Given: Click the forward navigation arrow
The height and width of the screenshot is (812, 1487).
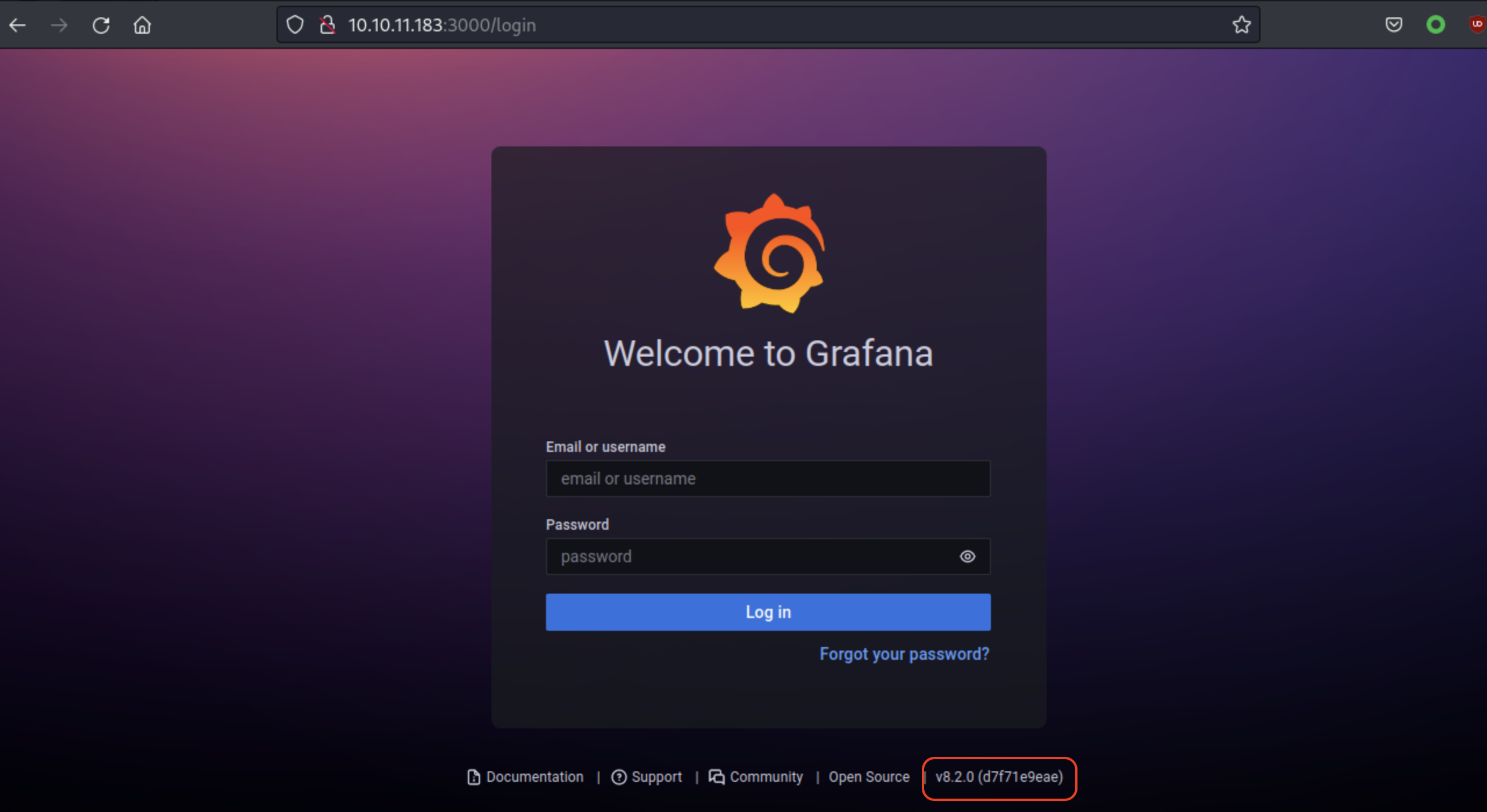Looking at the screenshot, I should [x=59, y=25].
